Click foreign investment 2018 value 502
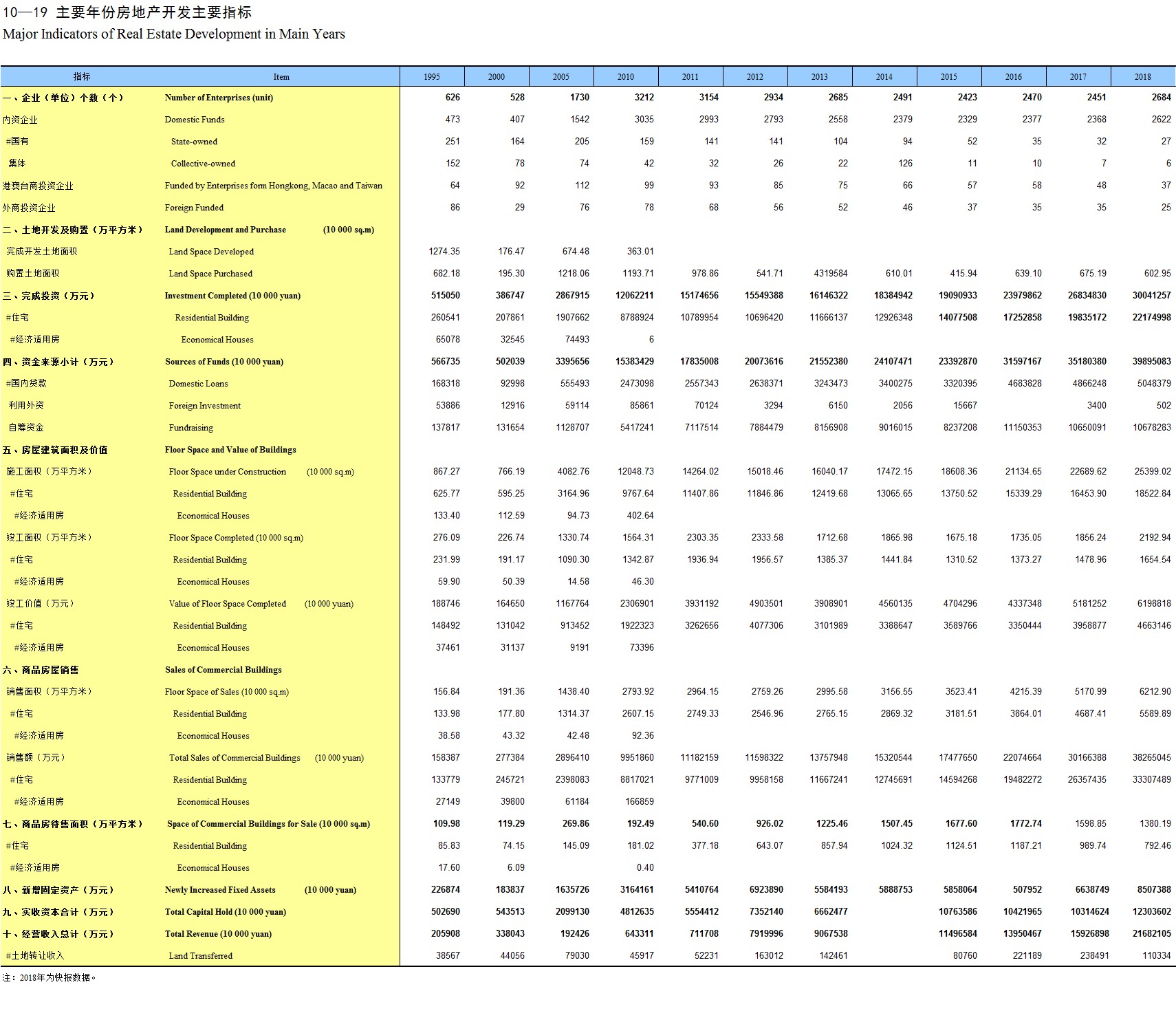 click(x=1164, y=406)
